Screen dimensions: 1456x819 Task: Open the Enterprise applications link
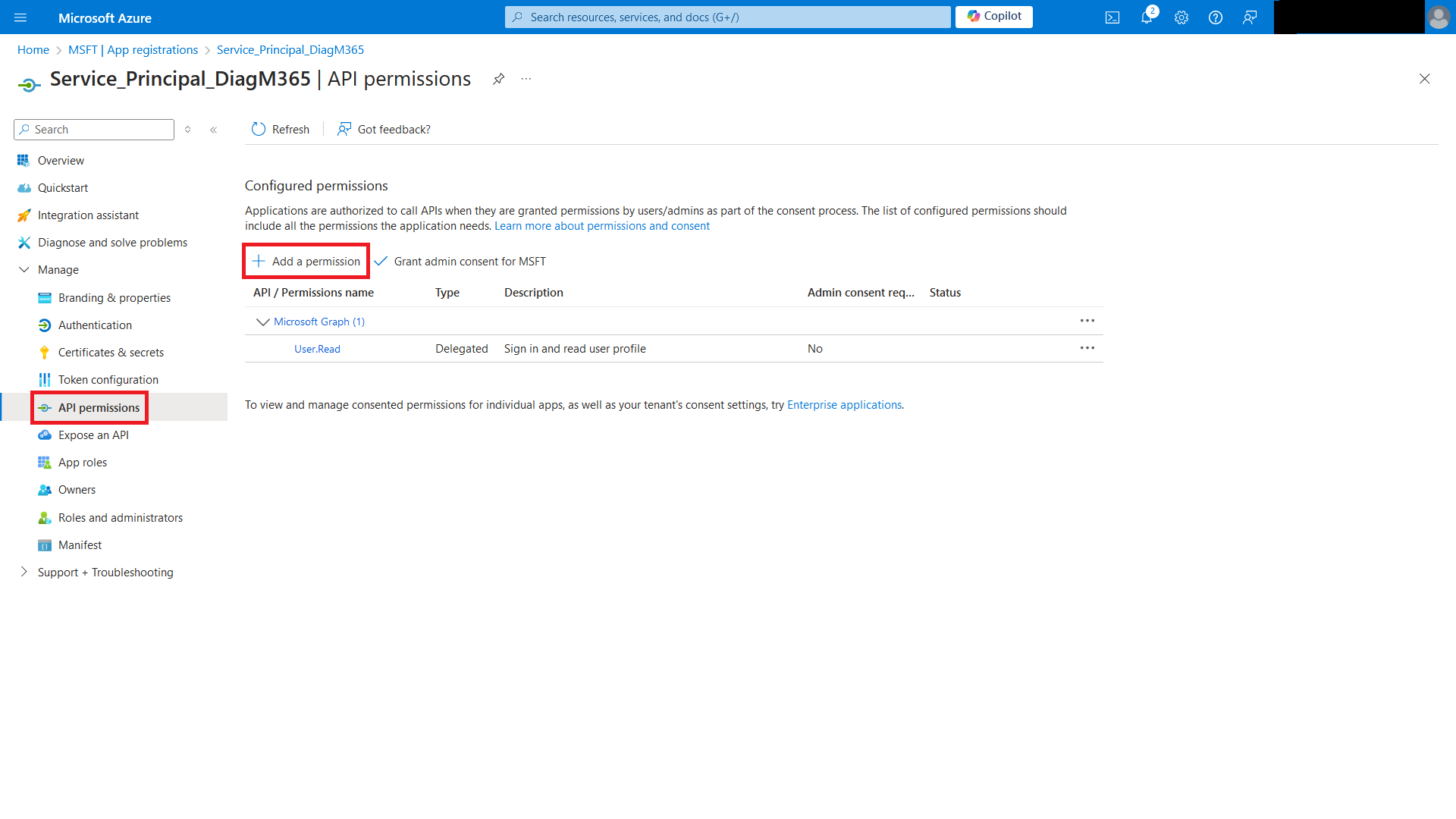pos(844,405)
